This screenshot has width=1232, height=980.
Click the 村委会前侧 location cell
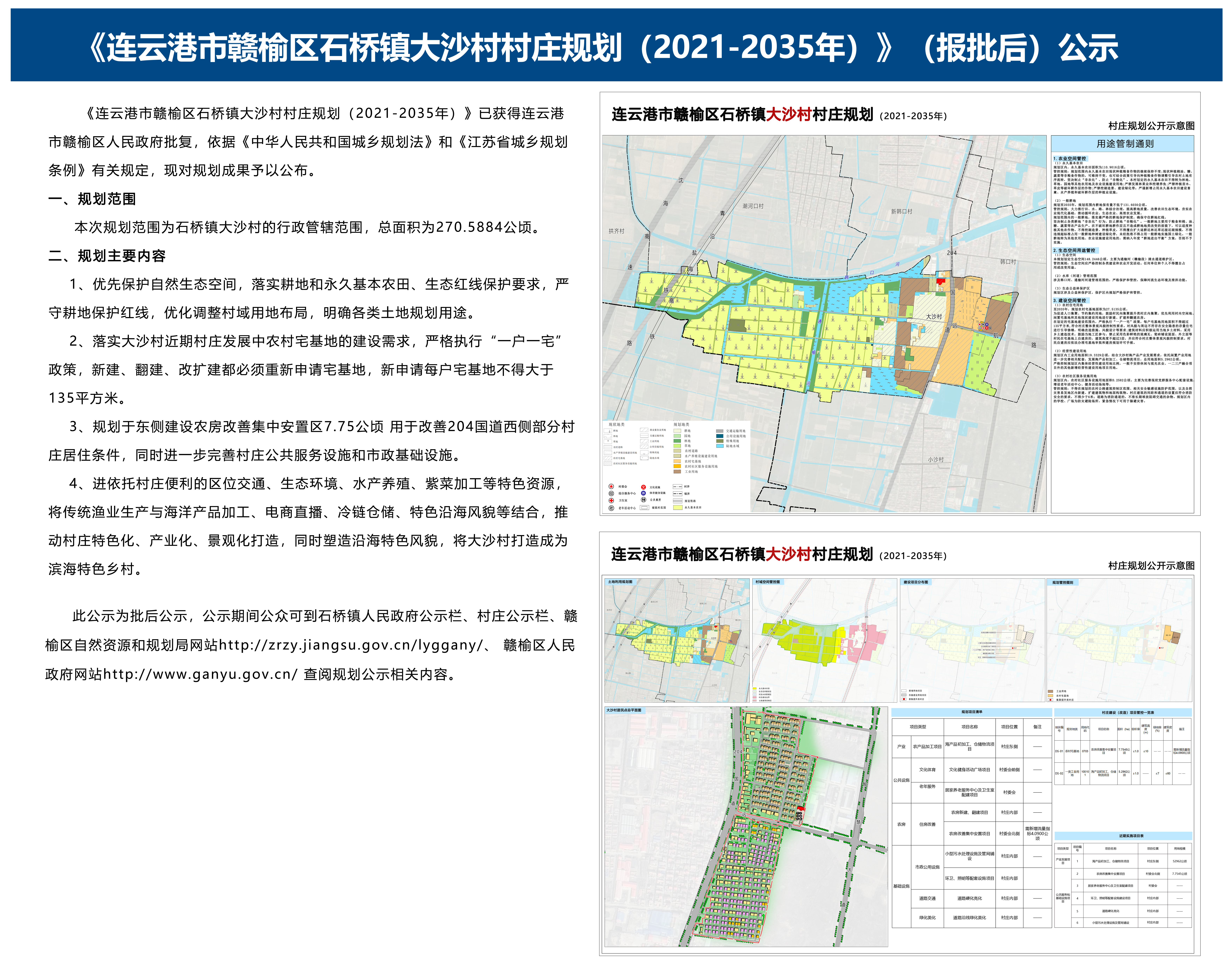click(1009, 770)
